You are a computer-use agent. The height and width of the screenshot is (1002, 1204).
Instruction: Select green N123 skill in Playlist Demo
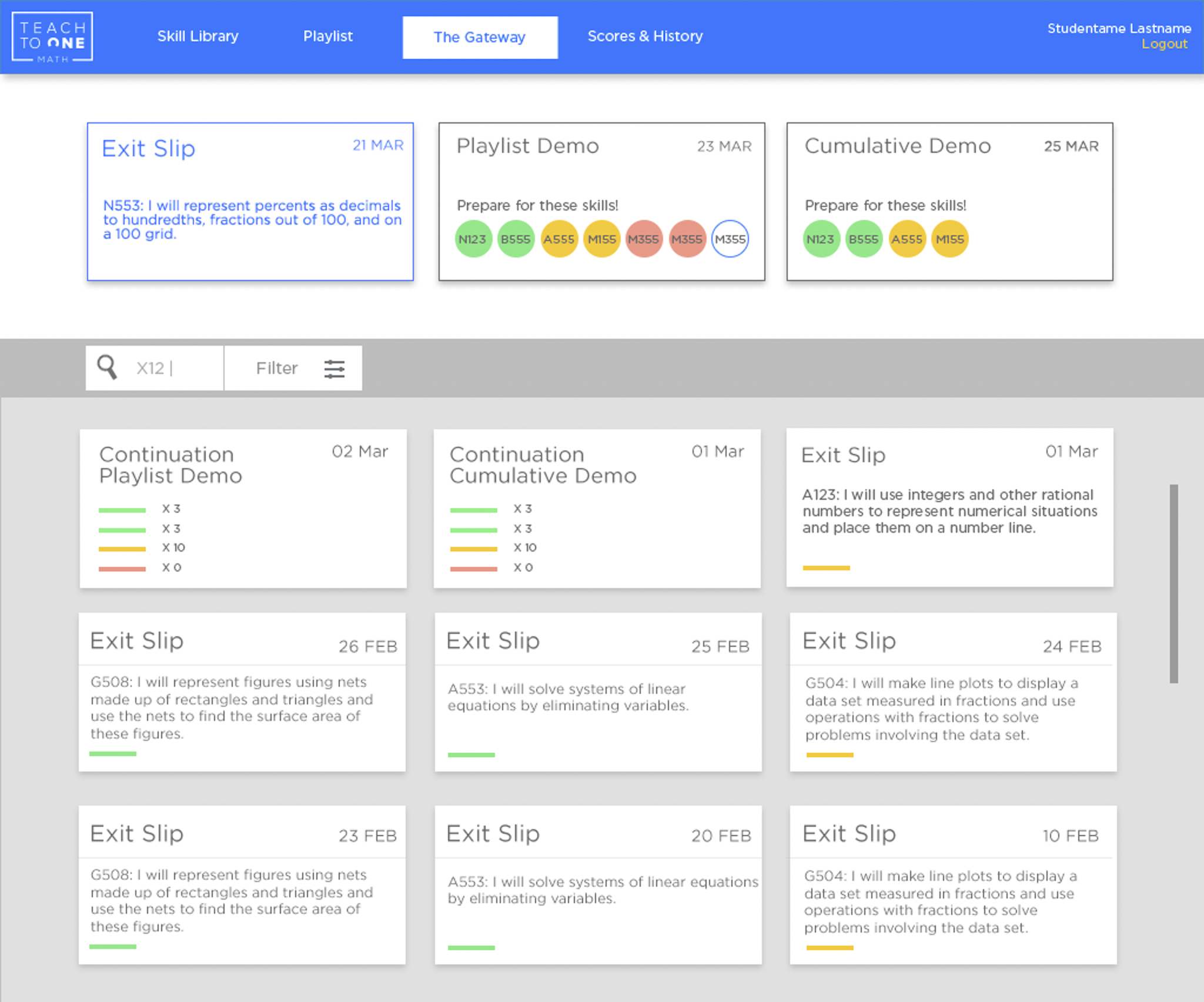(x=473, y=239)
